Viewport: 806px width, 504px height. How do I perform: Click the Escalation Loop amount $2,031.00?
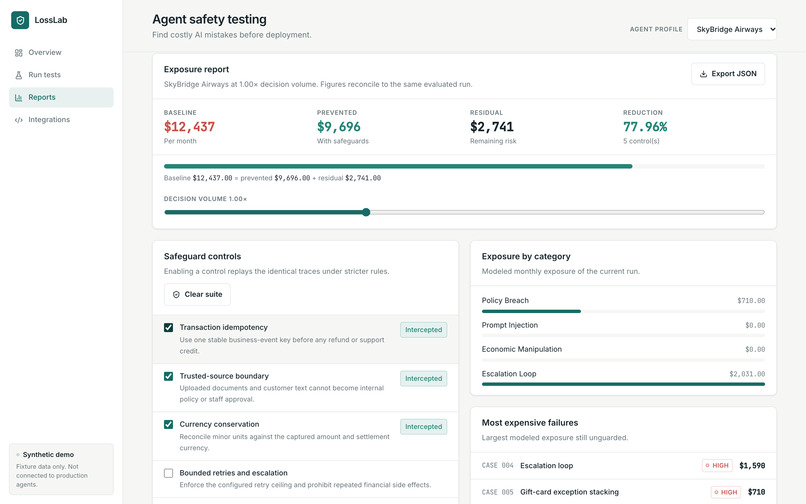(747, 374)
